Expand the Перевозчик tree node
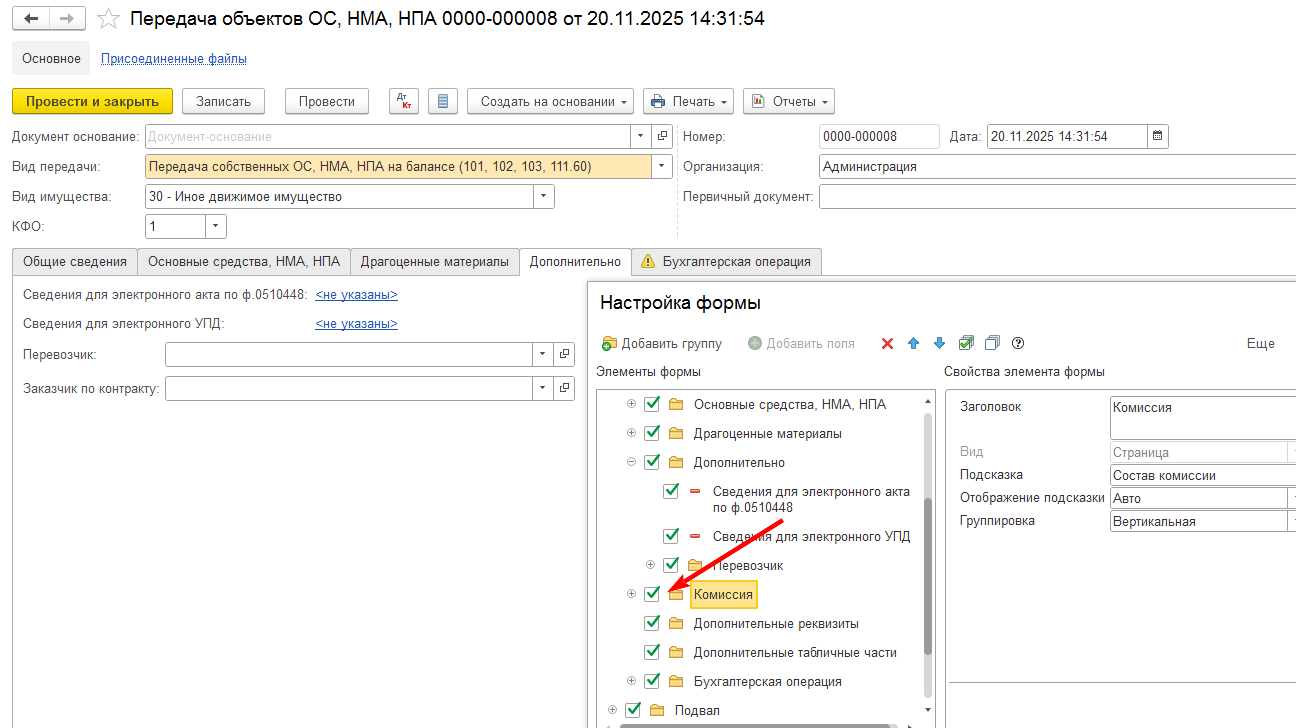This screenshot has height=728, width=1296. point(651,565)
